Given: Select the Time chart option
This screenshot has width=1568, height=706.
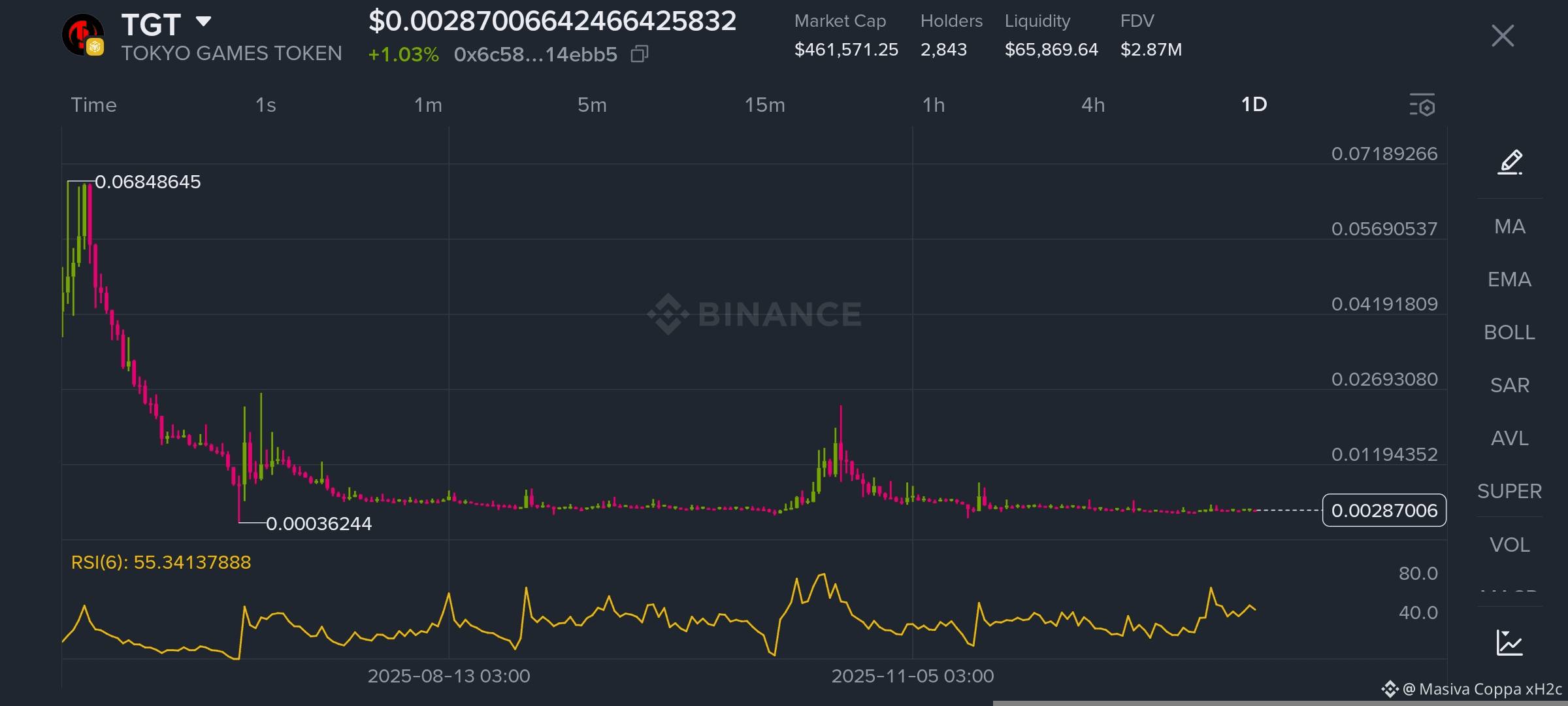Looking at the screenshot, I should click(94, 105).
